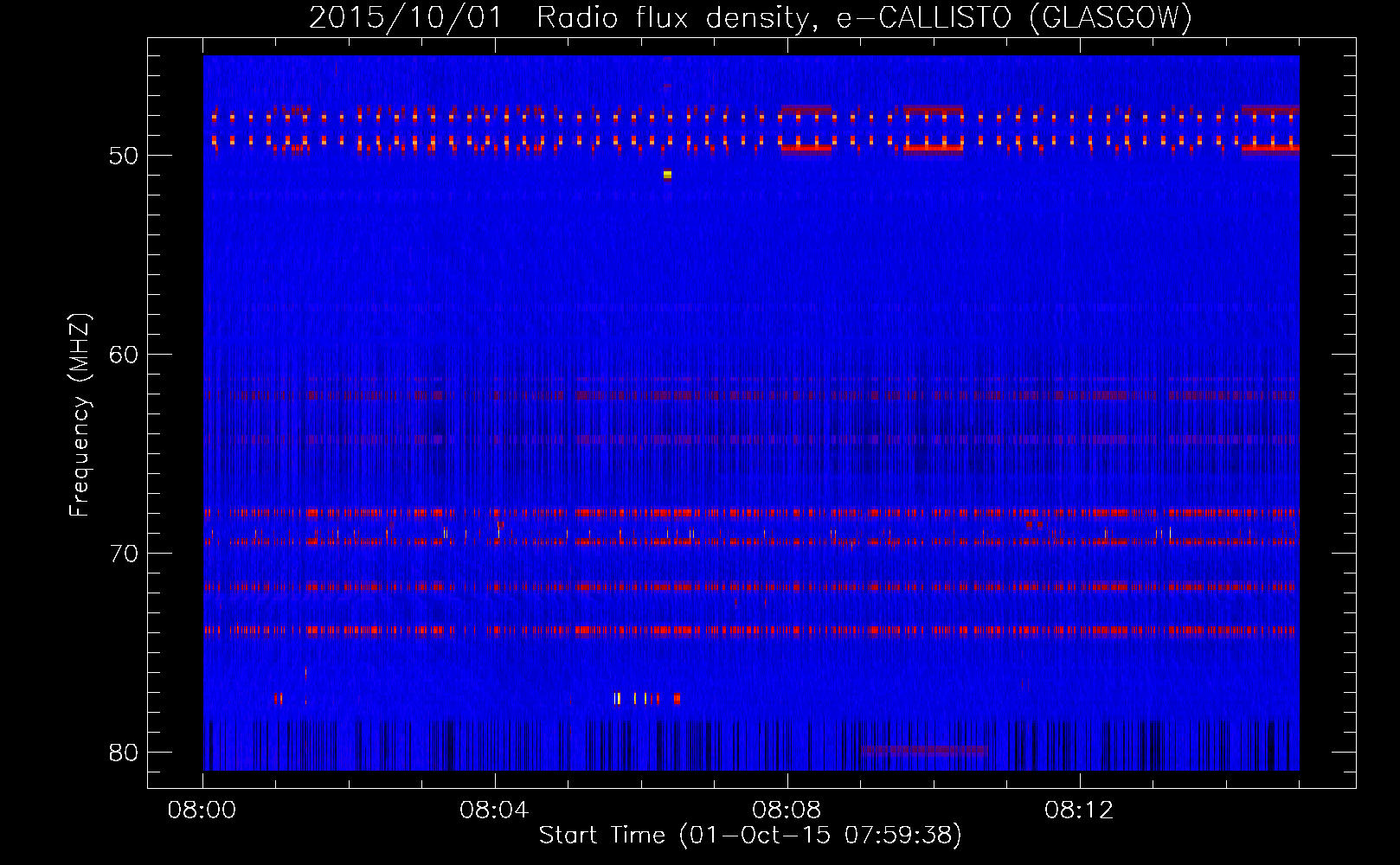
Task: Click the 08:08 time tick label
Action: coord(787,811)
